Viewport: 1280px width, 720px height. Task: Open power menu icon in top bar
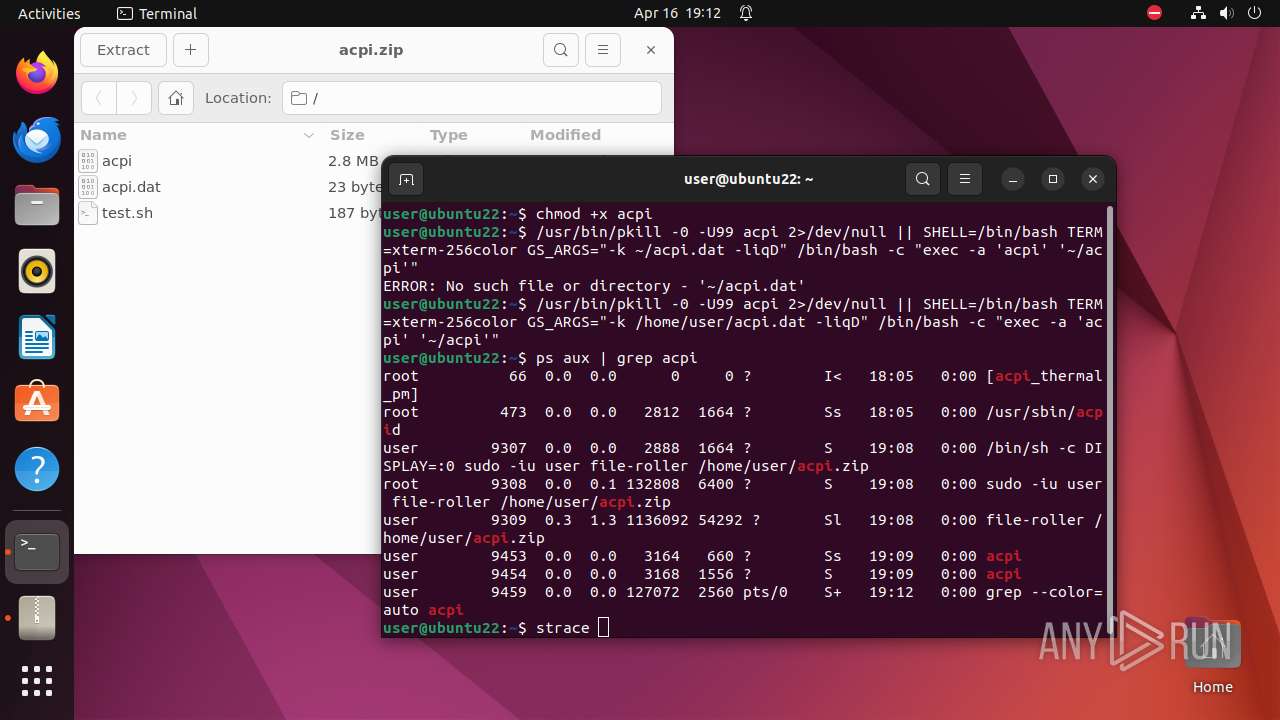1254,13
